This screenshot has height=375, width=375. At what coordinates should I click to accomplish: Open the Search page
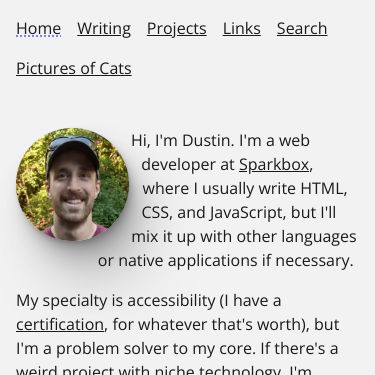[x=302, y=28]
